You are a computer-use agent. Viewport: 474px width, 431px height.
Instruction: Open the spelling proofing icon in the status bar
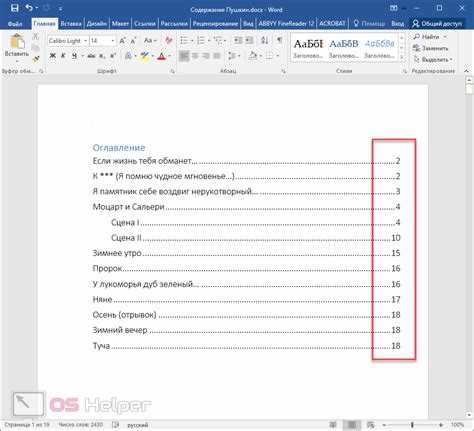(115, 425)
